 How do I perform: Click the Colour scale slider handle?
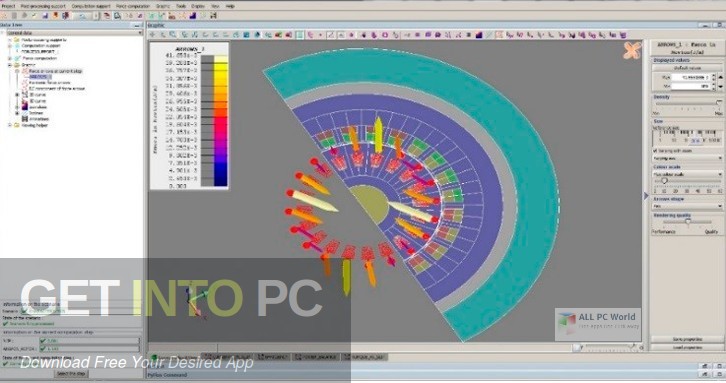click(x=664, y=182)
